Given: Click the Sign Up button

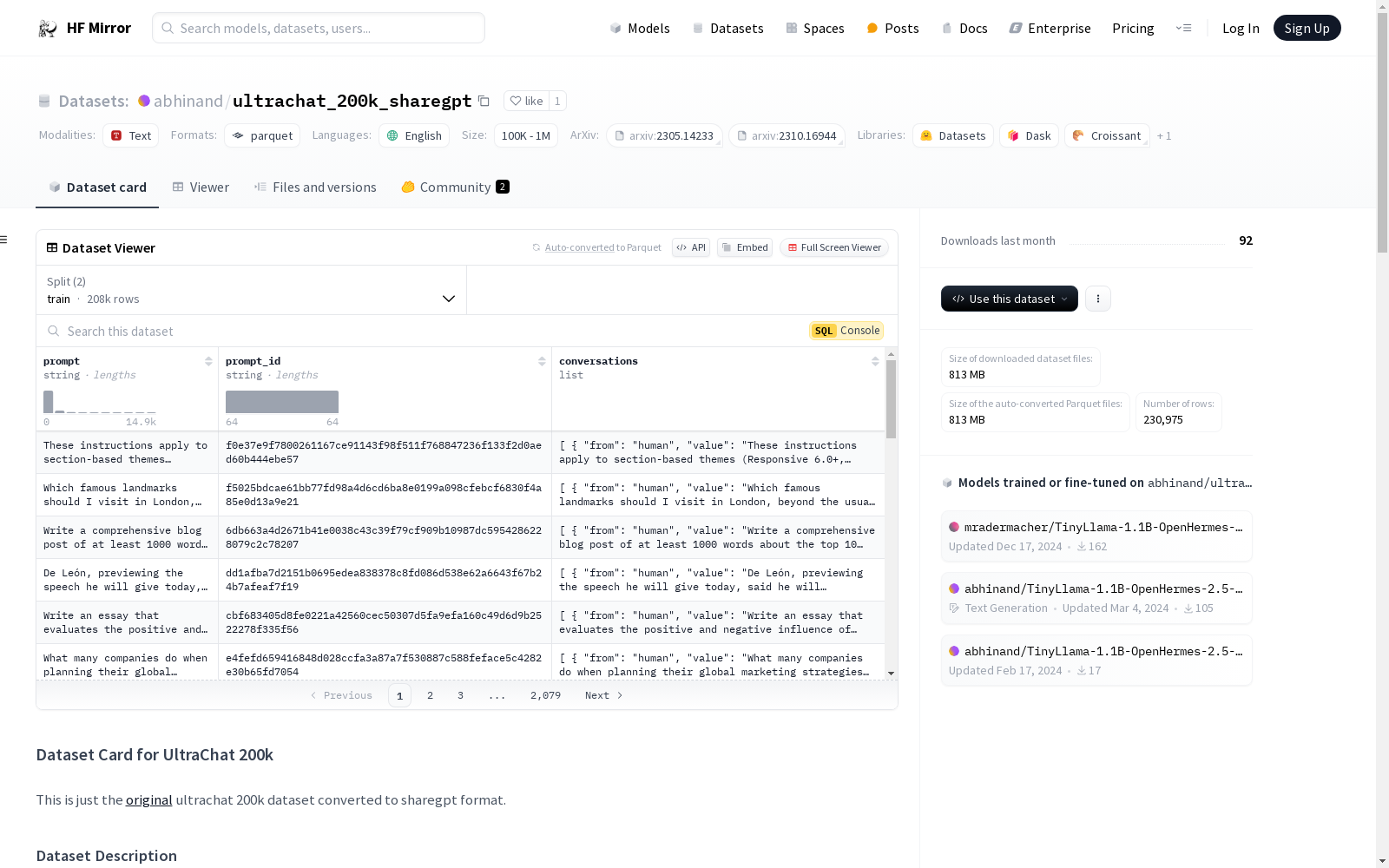Looking at the screenshot, I should coord(1307,28).
